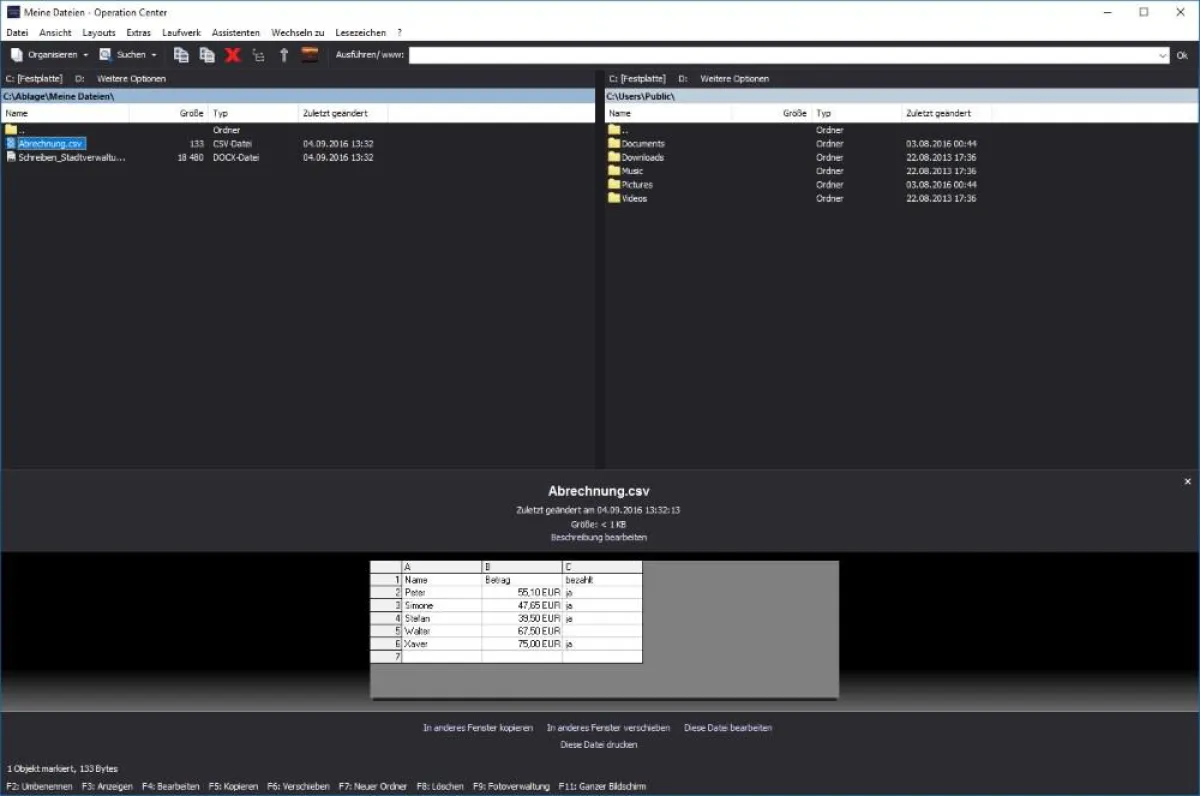Click the search magnifier icon next to Suchen
Viewport: 1200px width, 796px height.
point(105,55)
